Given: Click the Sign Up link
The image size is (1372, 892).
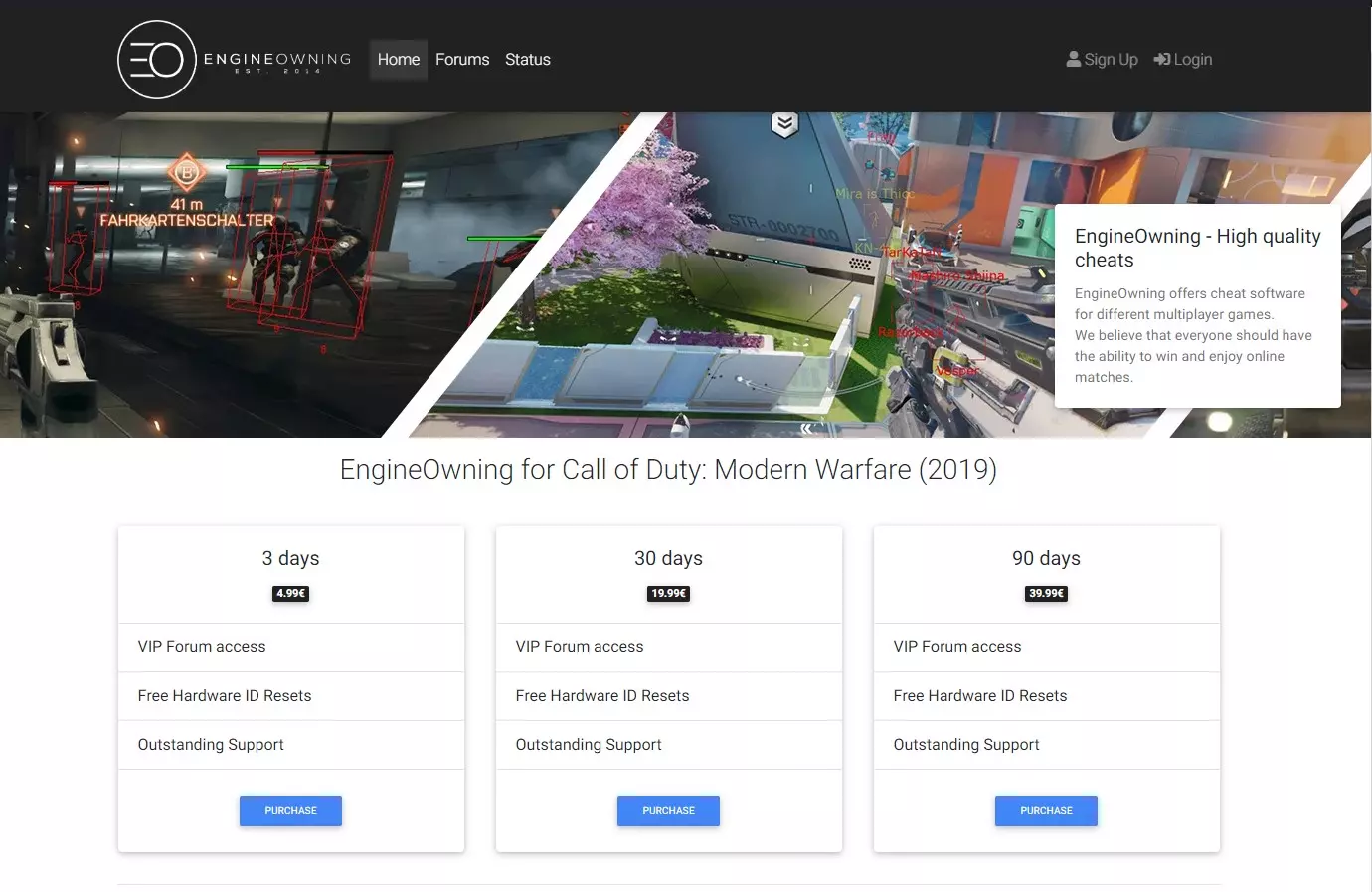Looking at the screenshot, I should click(x=1103, y=60).
